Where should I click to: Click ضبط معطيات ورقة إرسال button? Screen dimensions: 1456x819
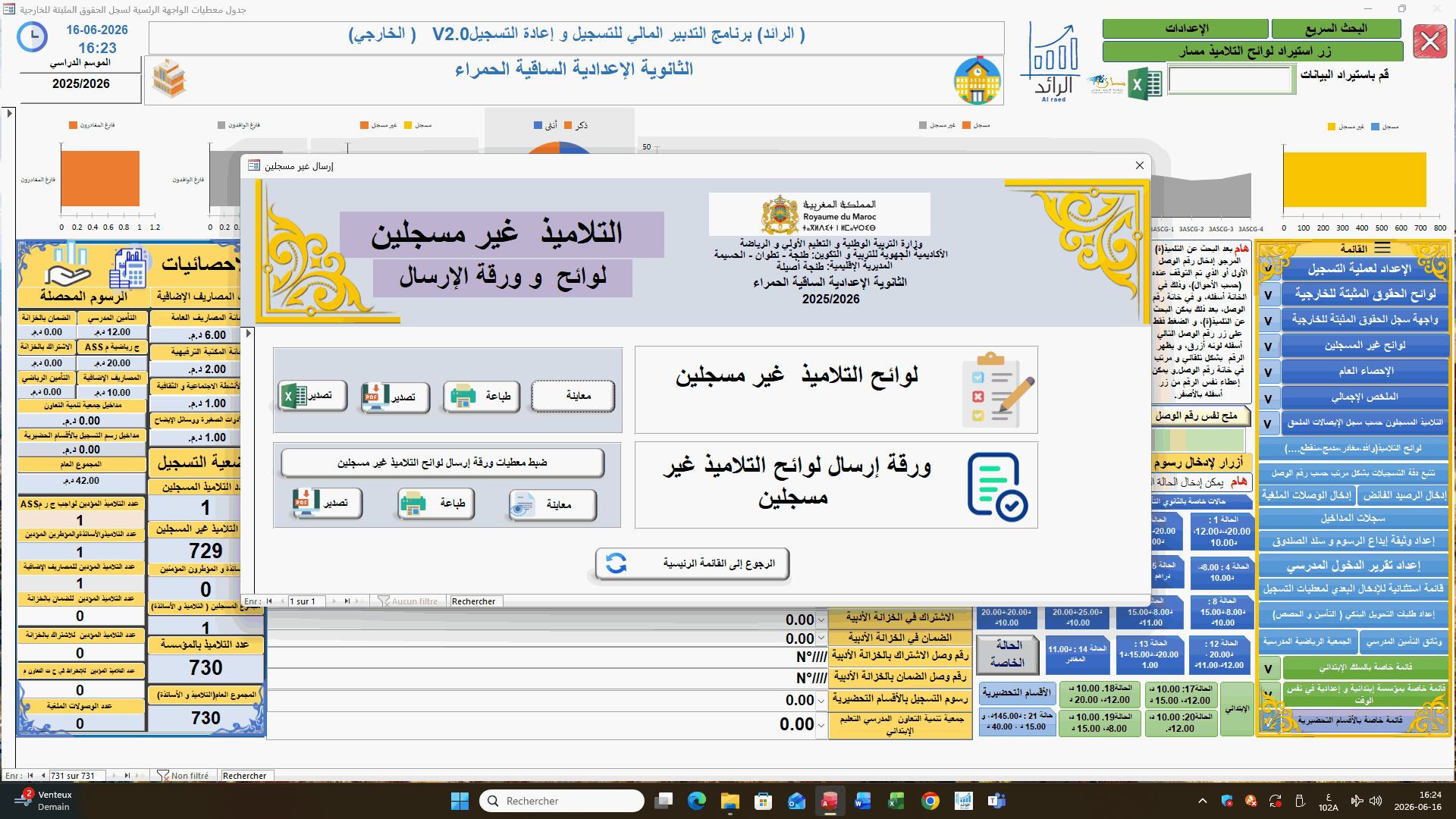(442, 463)
